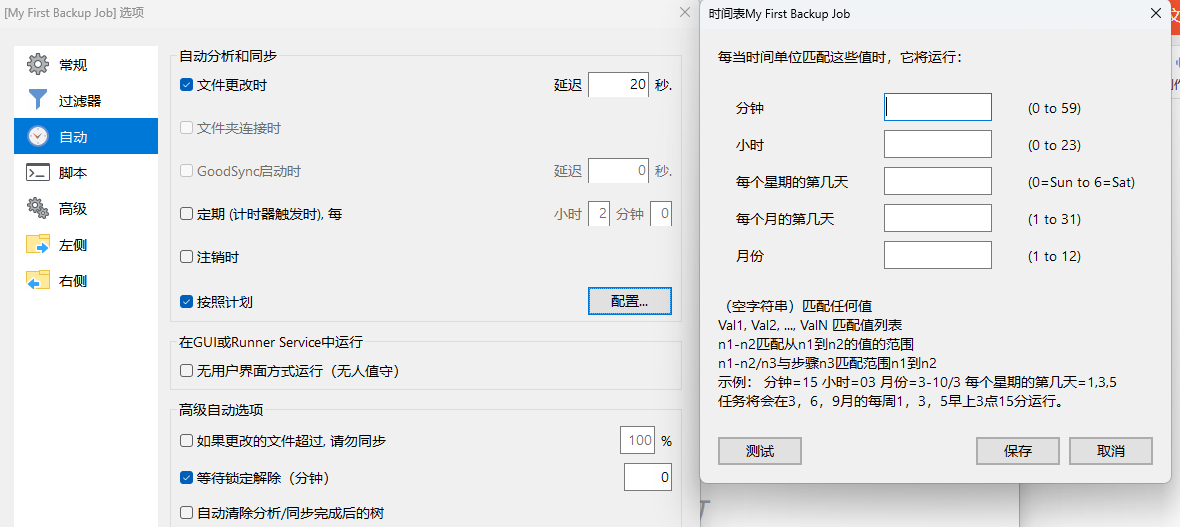Toggle the 注销时 checkbox

(187, 257)
